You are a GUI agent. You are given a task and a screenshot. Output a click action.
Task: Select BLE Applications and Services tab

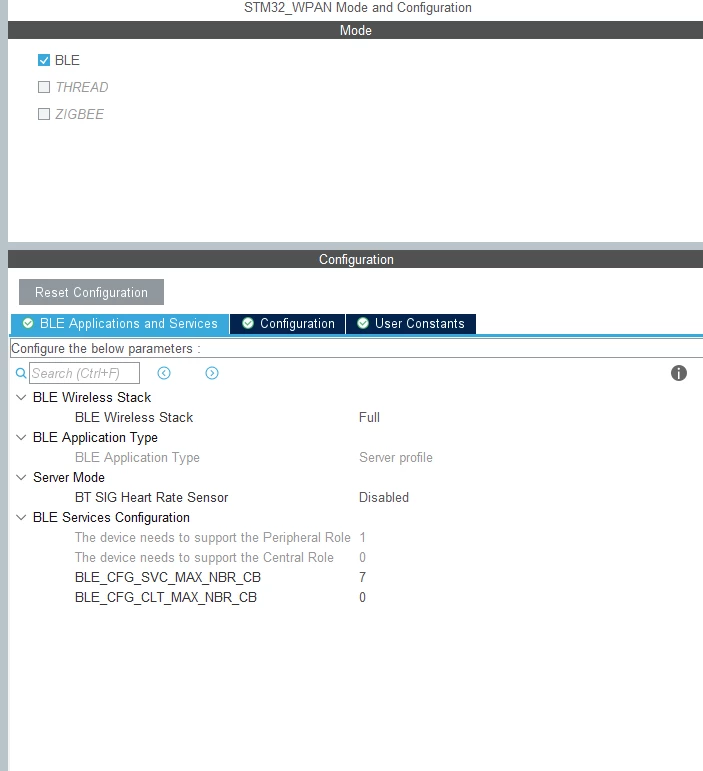pyautogui.click(x=120, y=324)
